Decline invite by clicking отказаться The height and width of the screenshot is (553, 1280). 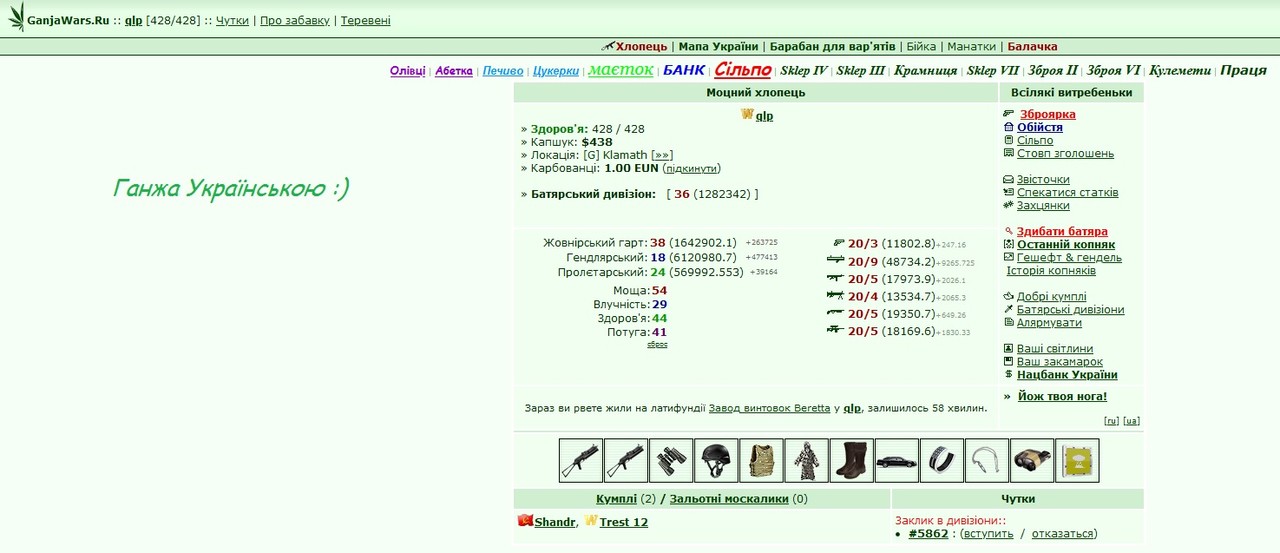tap(1062, 534)
